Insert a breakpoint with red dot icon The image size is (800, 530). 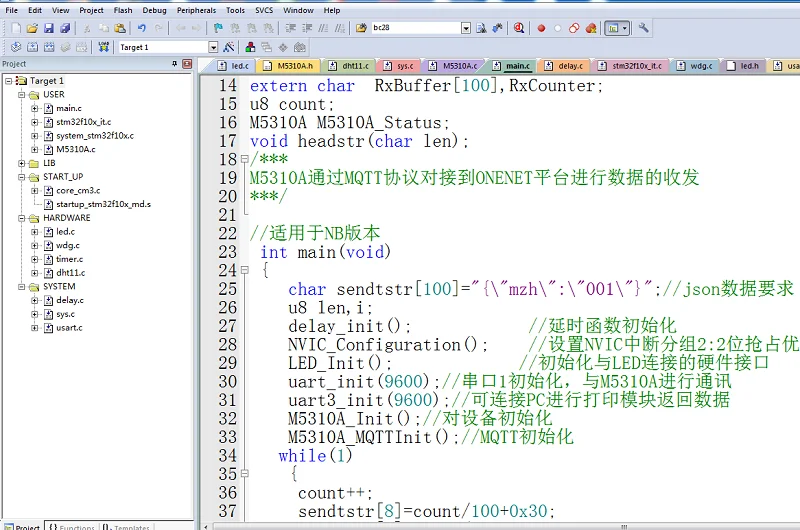541,29
